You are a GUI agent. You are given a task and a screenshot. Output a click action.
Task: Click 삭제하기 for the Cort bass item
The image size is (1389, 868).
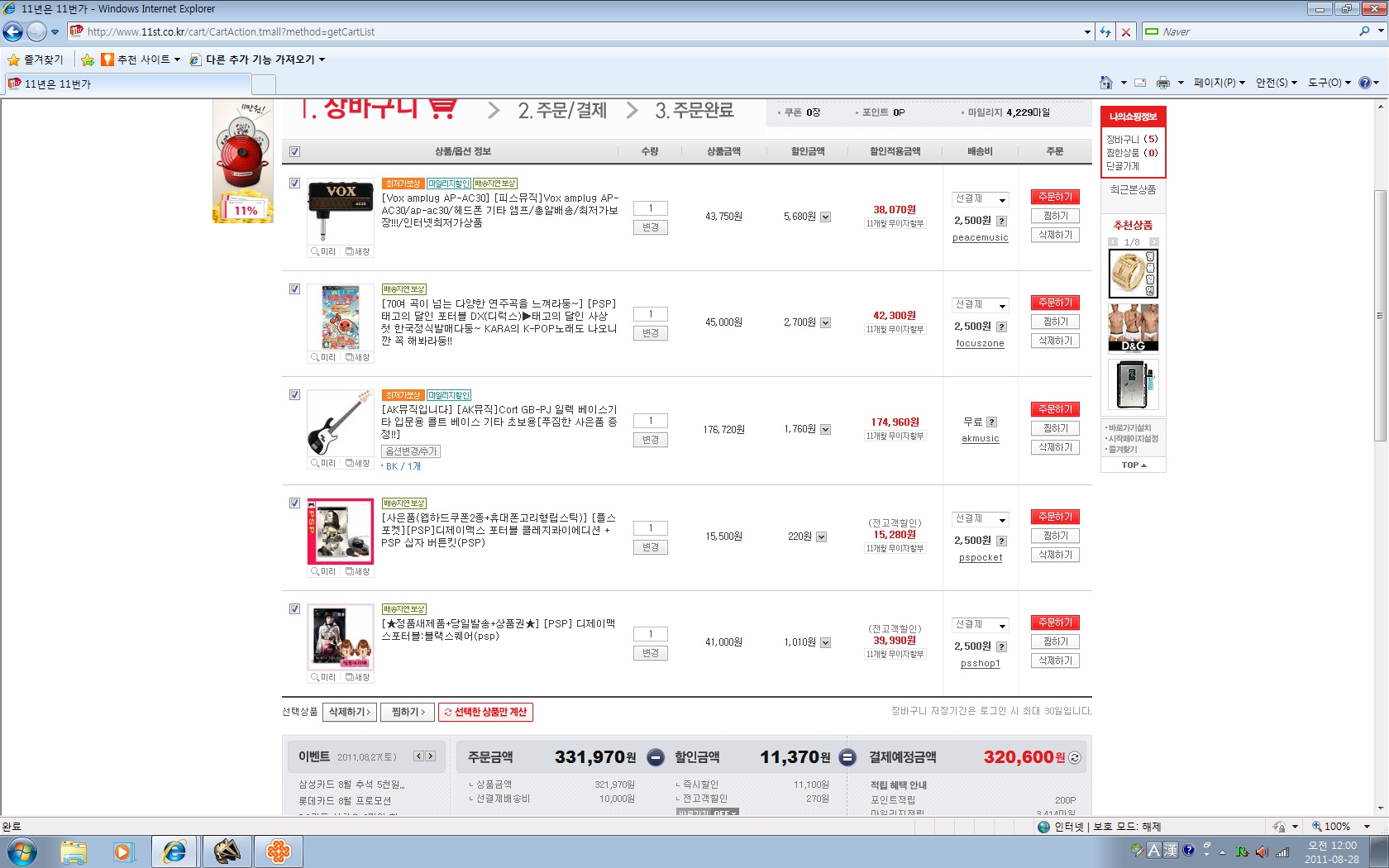pos(1055,447)
